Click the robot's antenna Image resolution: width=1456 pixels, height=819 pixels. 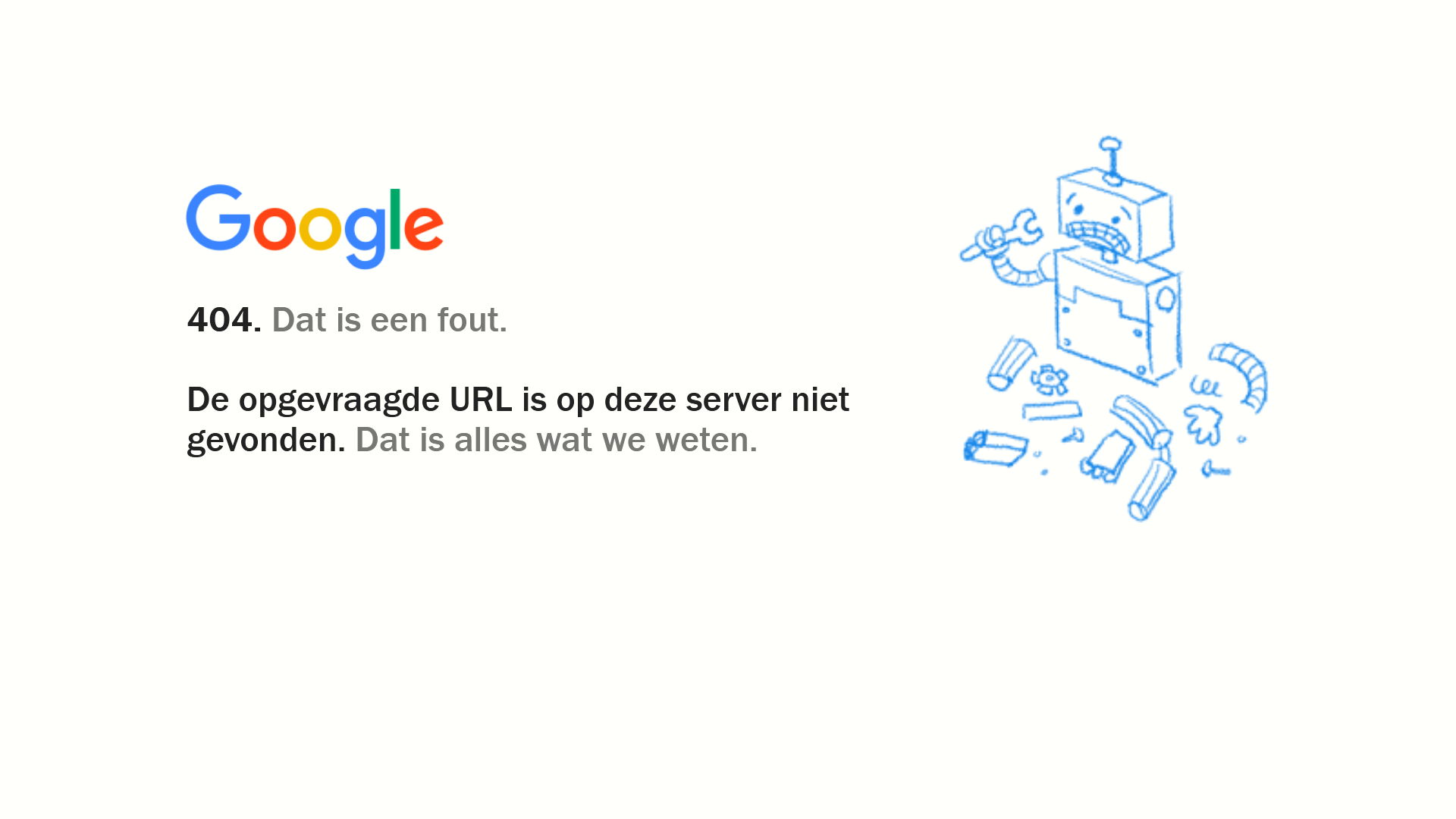coord(1111,161)
